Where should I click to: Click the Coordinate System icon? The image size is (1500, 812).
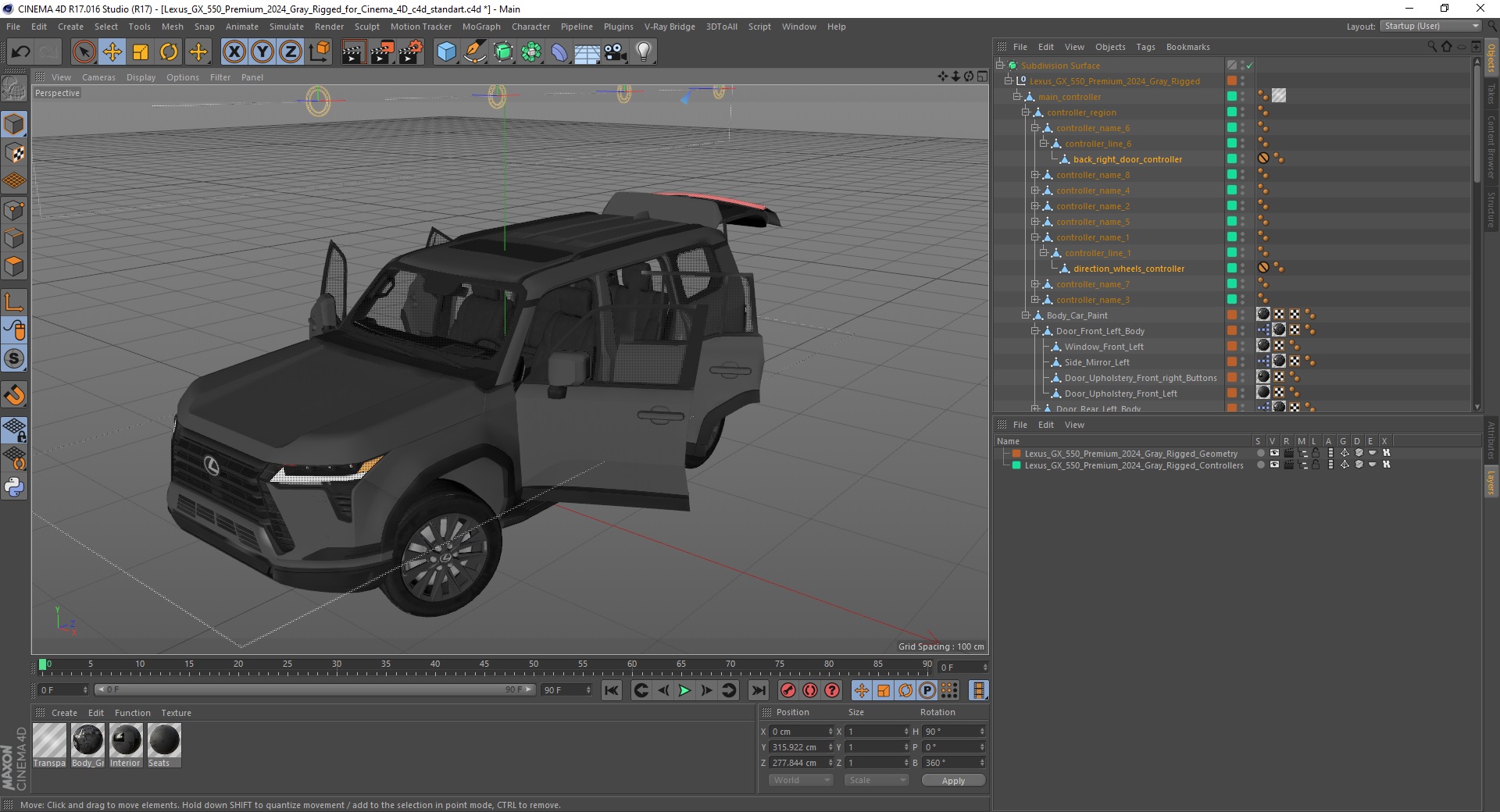[x=319, y=52]
